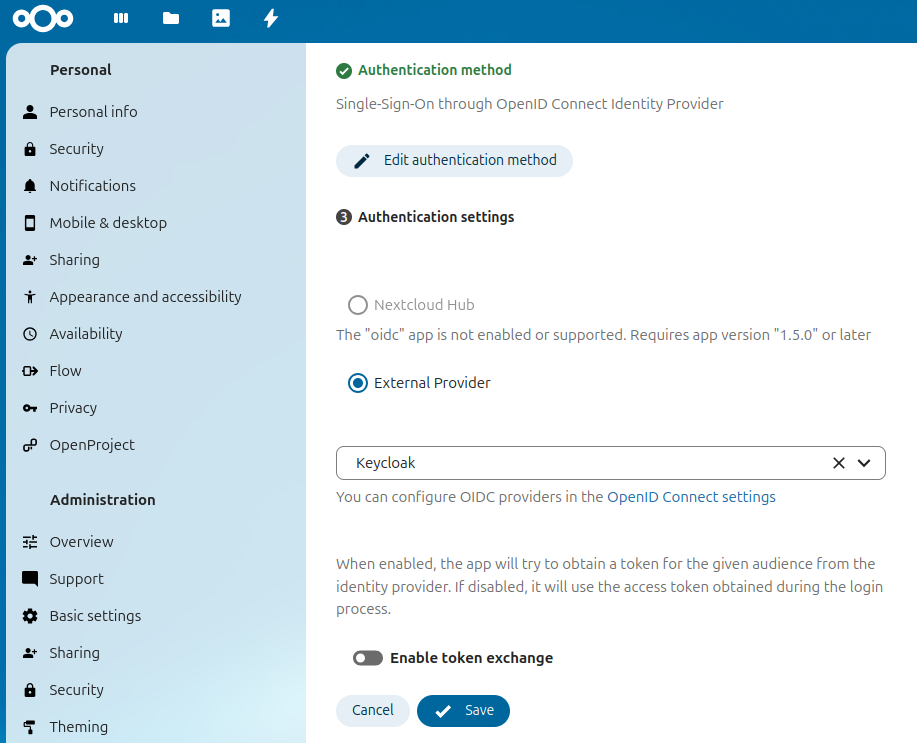Cancel the authentication settings changes

372,710
